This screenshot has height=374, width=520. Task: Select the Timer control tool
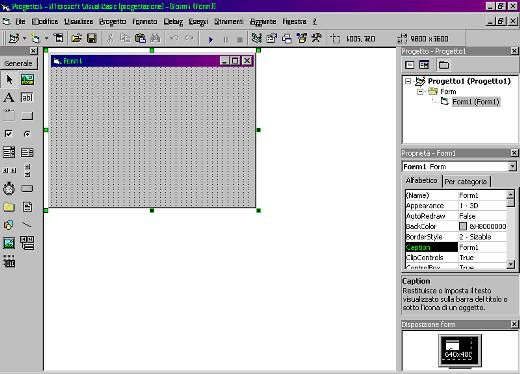pyautogui.click(x=9, y=189)
